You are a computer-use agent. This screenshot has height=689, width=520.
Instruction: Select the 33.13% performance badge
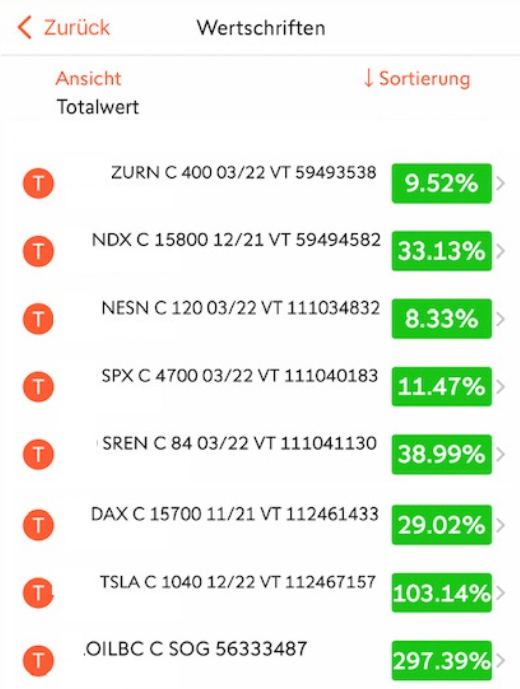[x=442, y=251]
